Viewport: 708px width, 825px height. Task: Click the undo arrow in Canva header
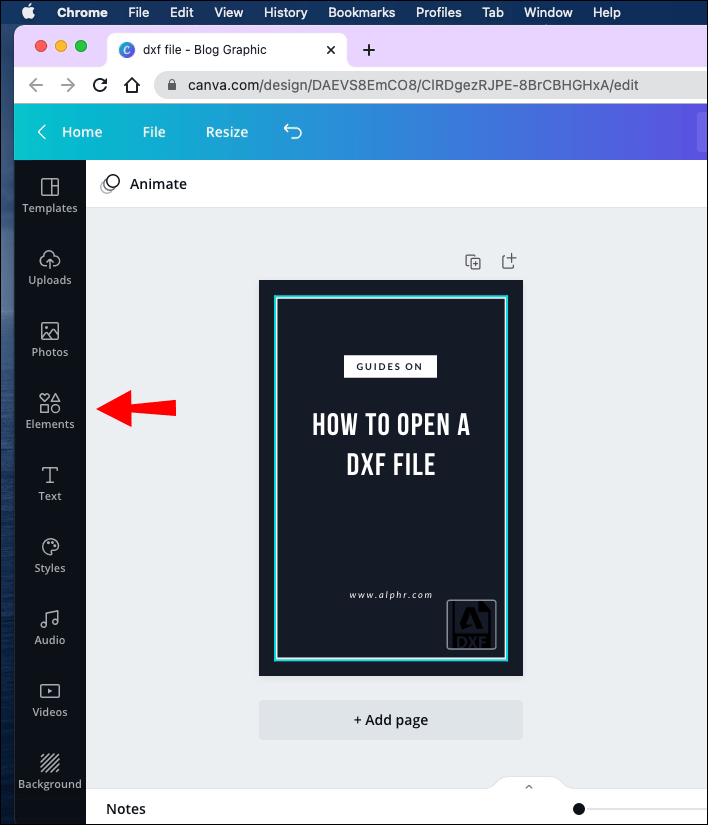click(x=293, y=132)
